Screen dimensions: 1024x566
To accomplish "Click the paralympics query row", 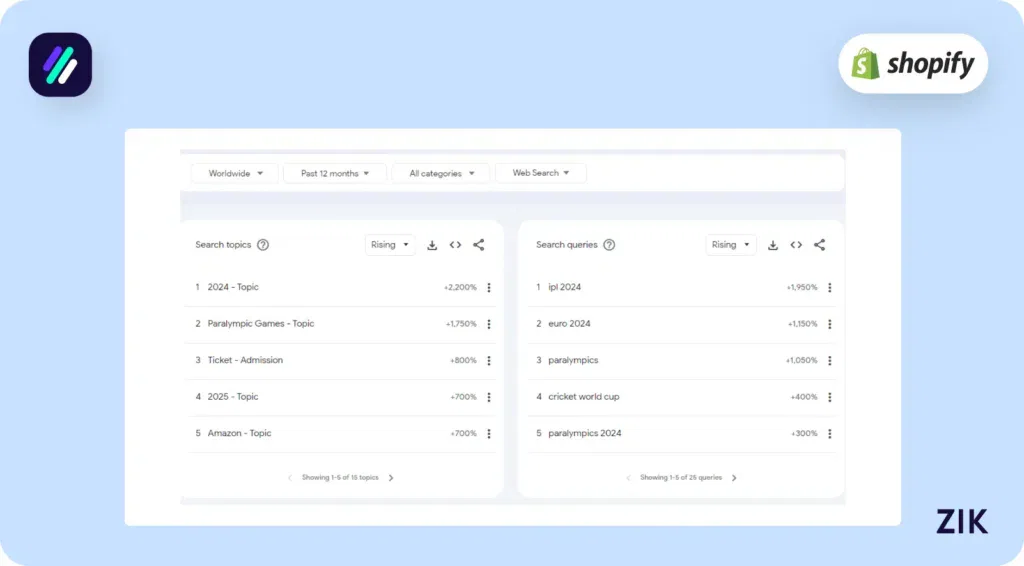I will 682,360.
